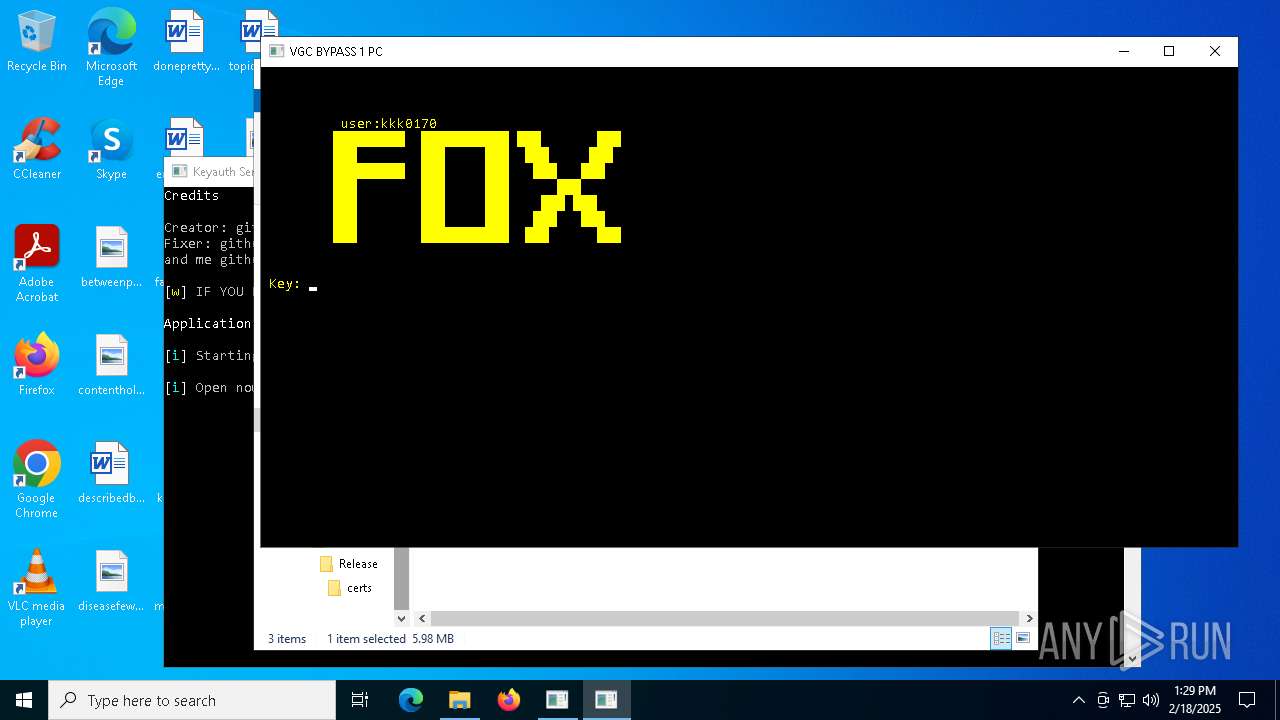The width and height of the screenshot is (1280, 720).
Task: Open Adobe Acrobat desktop shortcut
Action: (37, 264)
